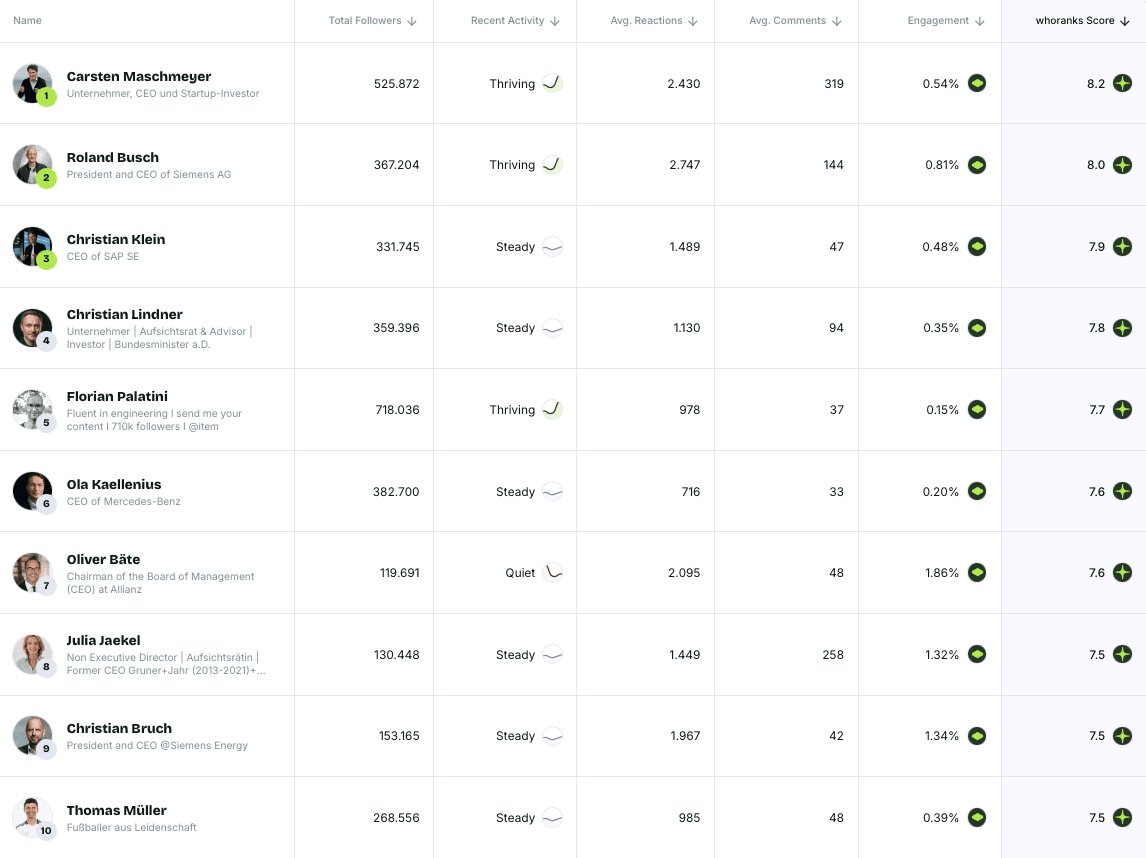1146x858 pixels.
Task: Open Christian Klein name link
Action: [115, 240]
